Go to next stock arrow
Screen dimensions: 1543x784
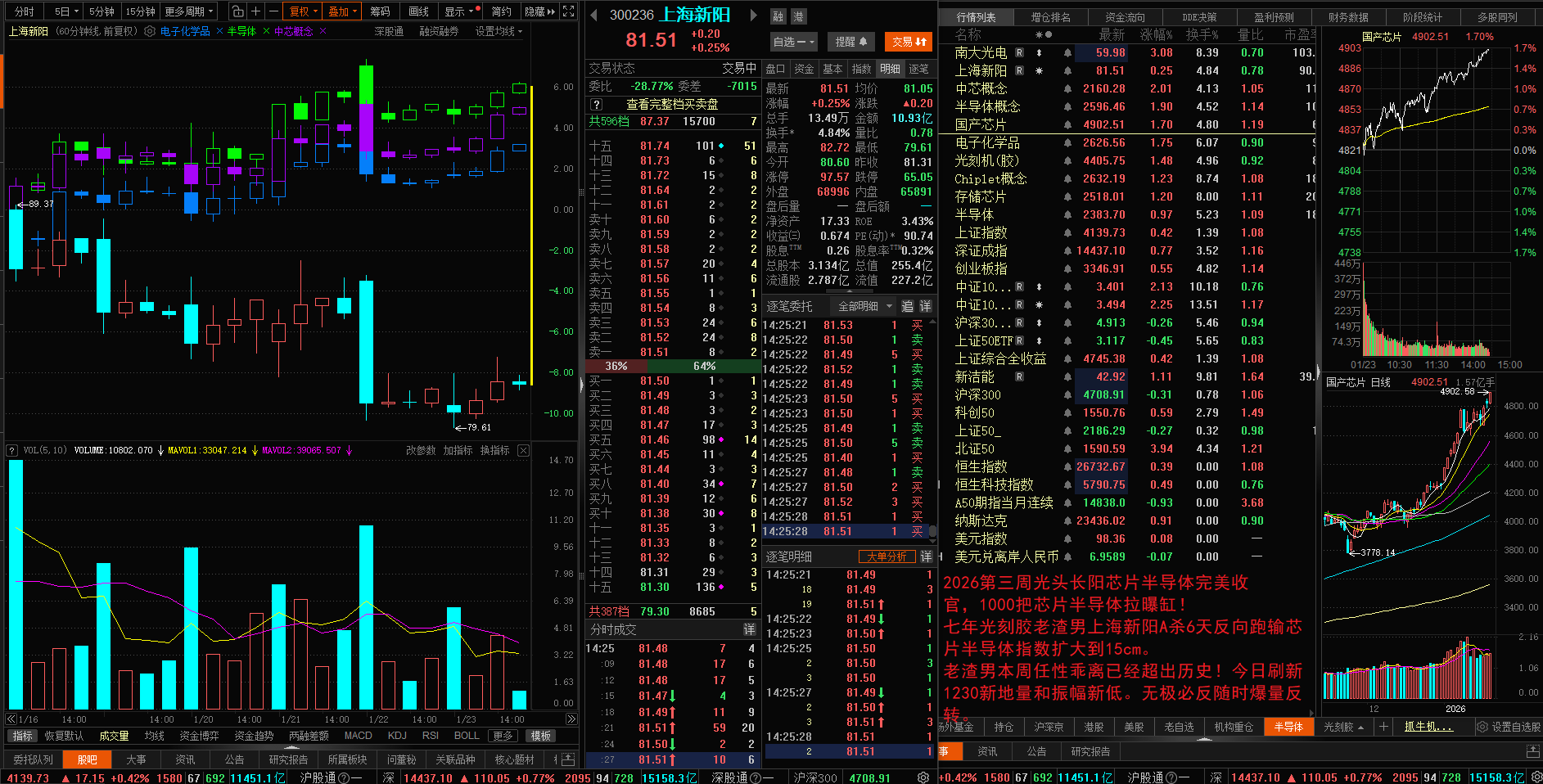click(754, 15)
